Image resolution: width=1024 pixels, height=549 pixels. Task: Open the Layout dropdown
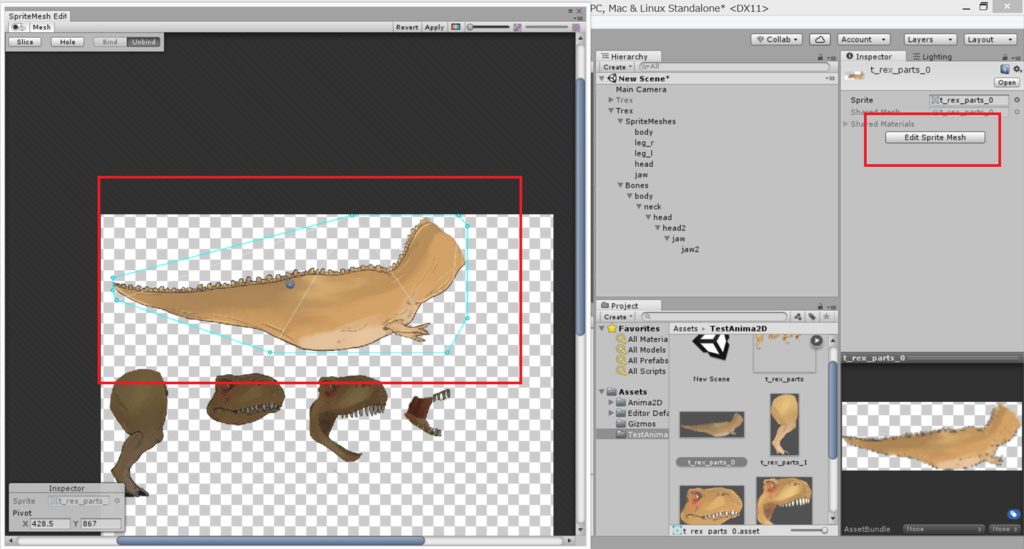[990, 39]
